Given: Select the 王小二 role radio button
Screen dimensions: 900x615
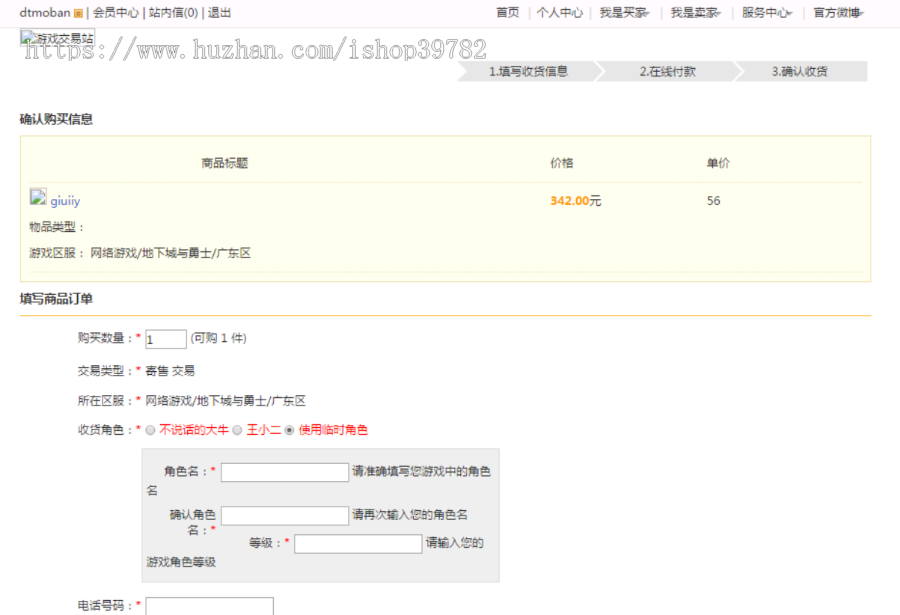Looking at the screenshot, I should click(238, 430).
